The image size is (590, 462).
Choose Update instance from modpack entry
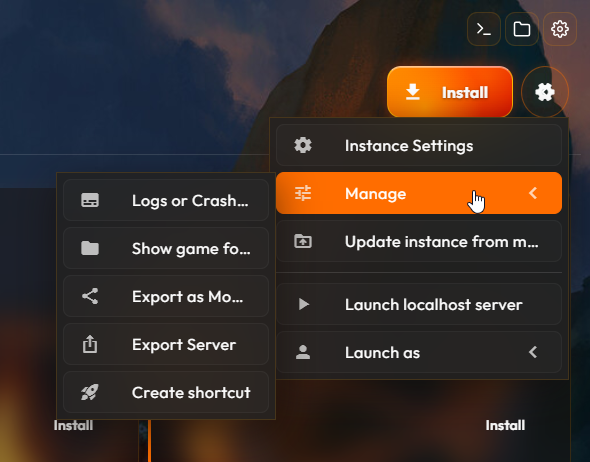click(419, 241)
